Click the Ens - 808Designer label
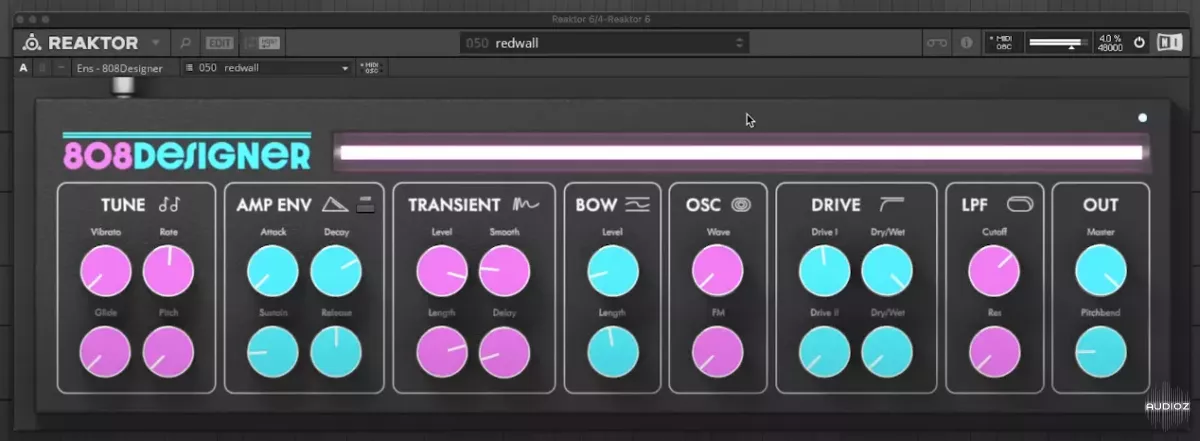This screenshot has width=1200, height=441. click(x=120, y=68)
